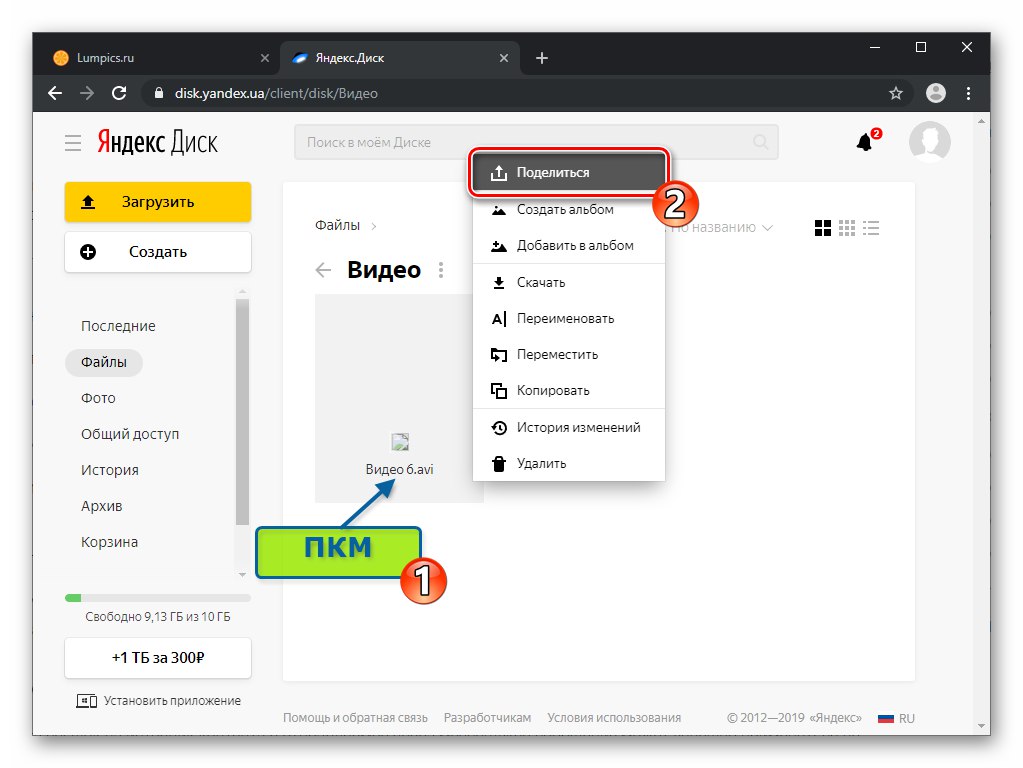Close the Яндекс.Диск tab

pos(504,58)
